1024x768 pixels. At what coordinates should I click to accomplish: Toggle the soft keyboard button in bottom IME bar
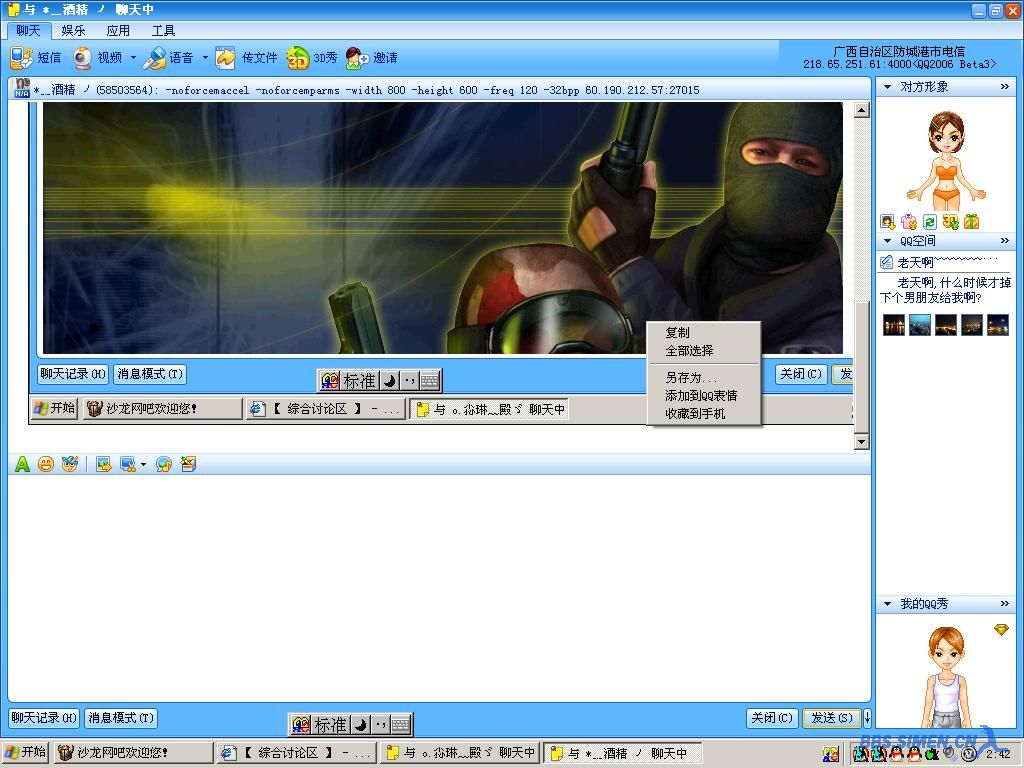click(401, 724)
